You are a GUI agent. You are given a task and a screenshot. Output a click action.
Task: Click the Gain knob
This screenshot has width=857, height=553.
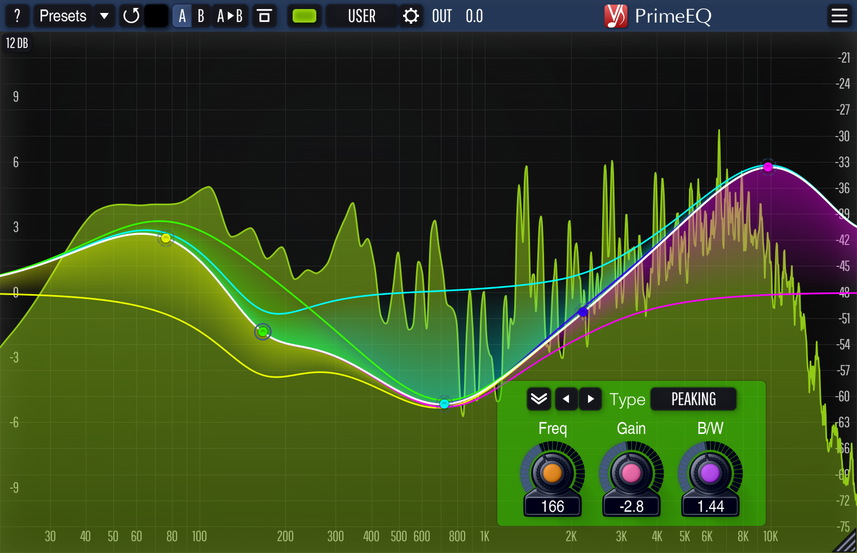tap(631, 471)
